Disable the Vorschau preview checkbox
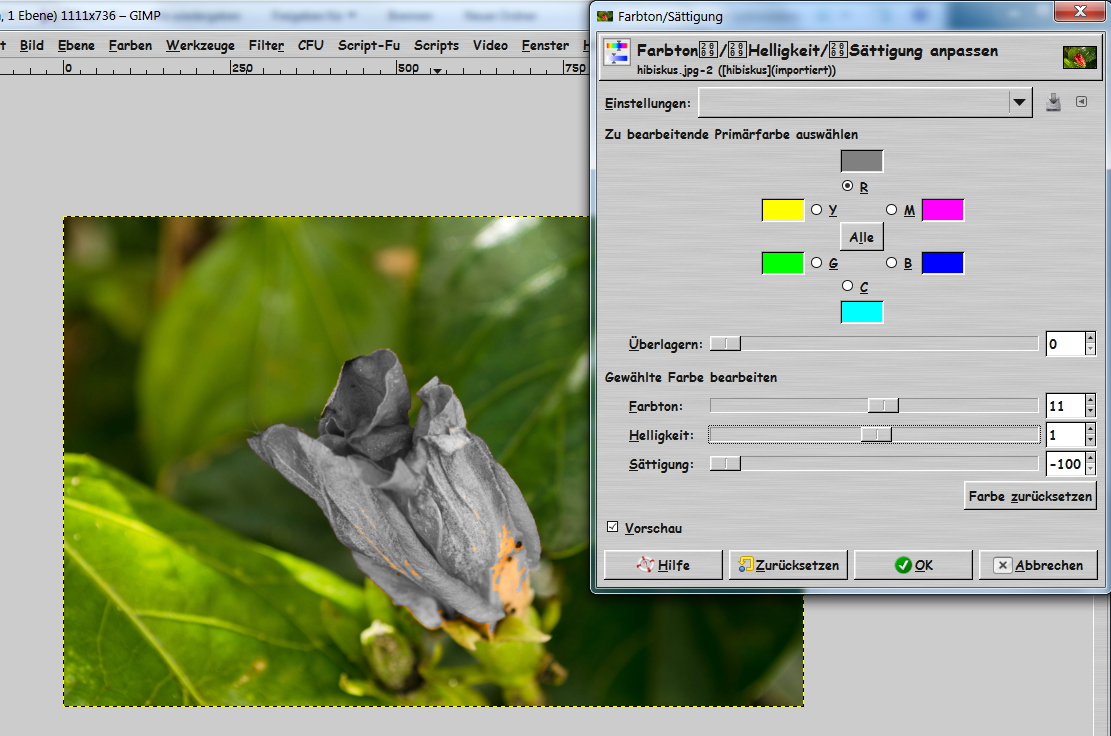The height and width of the screenshot is (736, 1111). pyautogui.click(x=613, y=527)
